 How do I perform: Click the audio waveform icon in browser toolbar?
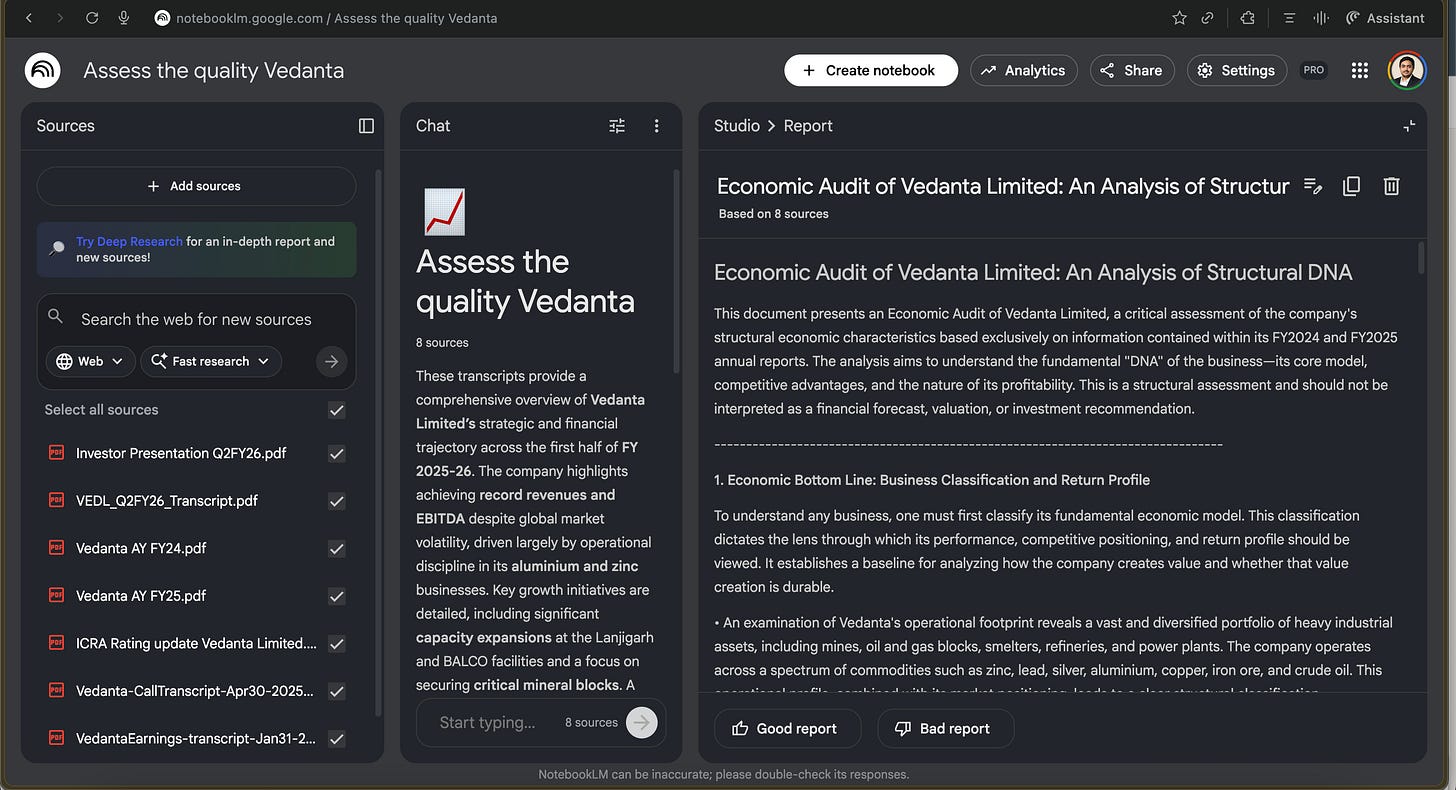coord(1321,18)
